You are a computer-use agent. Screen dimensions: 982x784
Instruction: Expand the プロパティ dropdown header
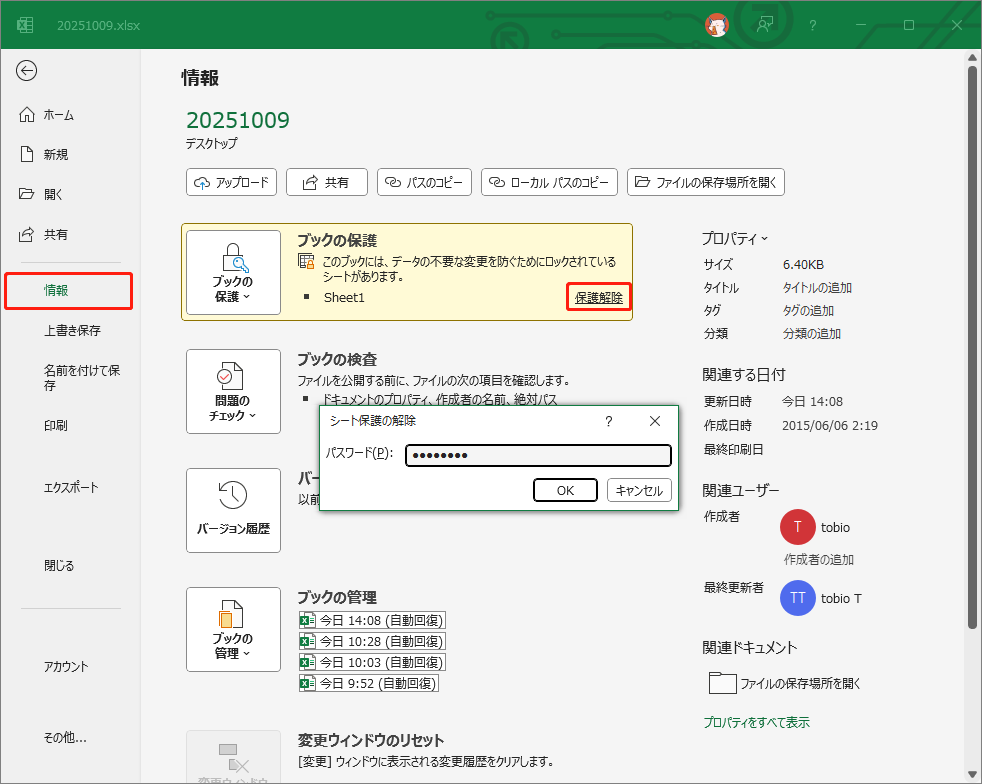pyautogui.click(x=735, y=238)
